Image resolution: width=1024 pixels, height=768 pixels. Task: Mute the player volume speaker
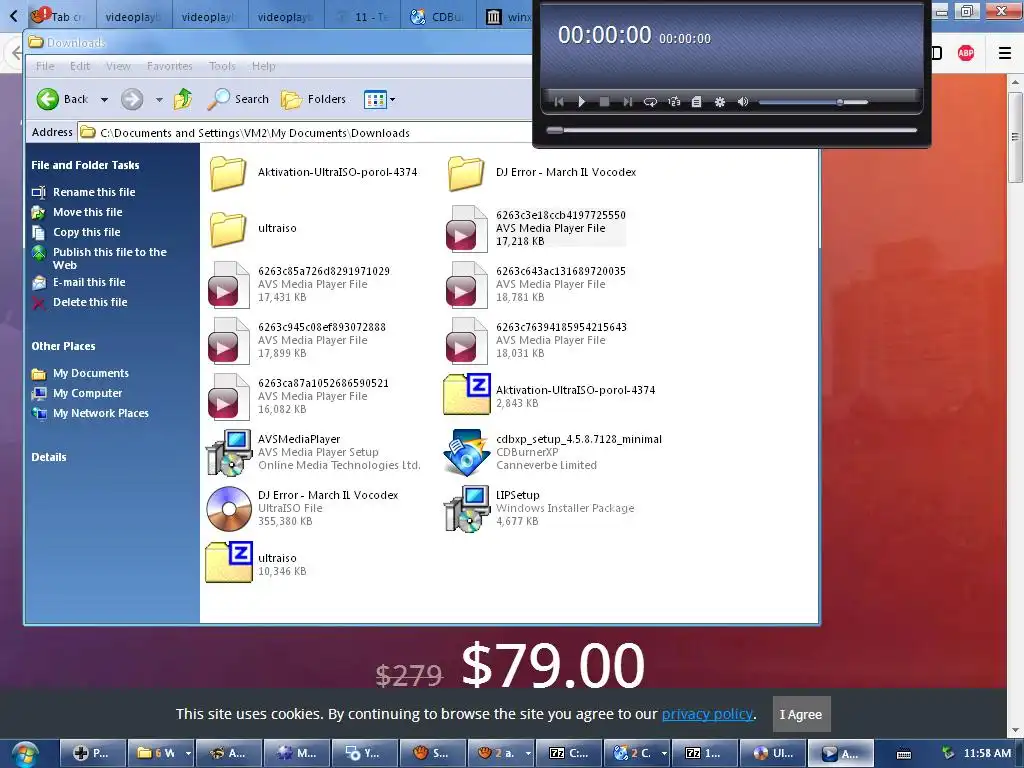pyautogui.click(x=743, y=102)
